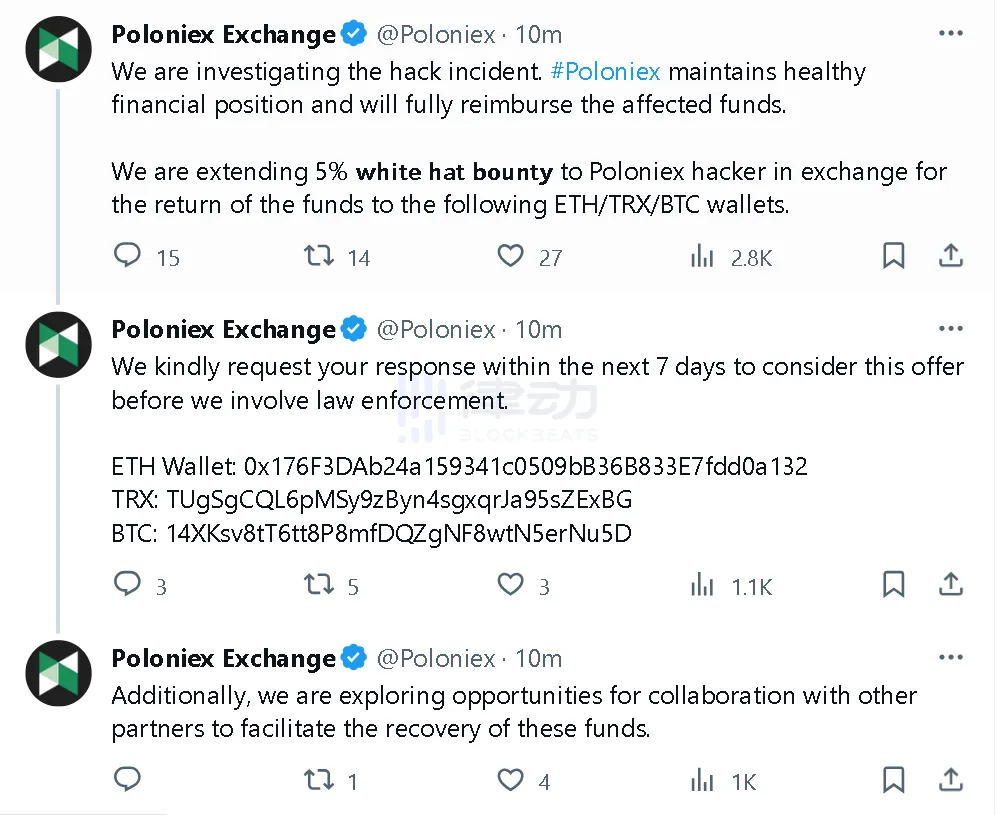Retweet the tweet with 5 reposts
This screenshot has height=815, width=996.
319,584
